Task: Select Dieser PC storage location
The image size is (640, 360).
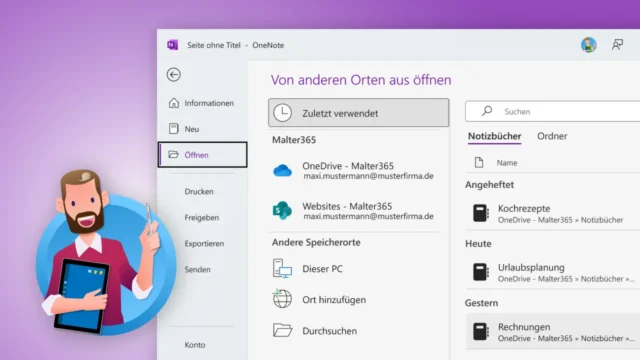Action: [x=322, y=269]
